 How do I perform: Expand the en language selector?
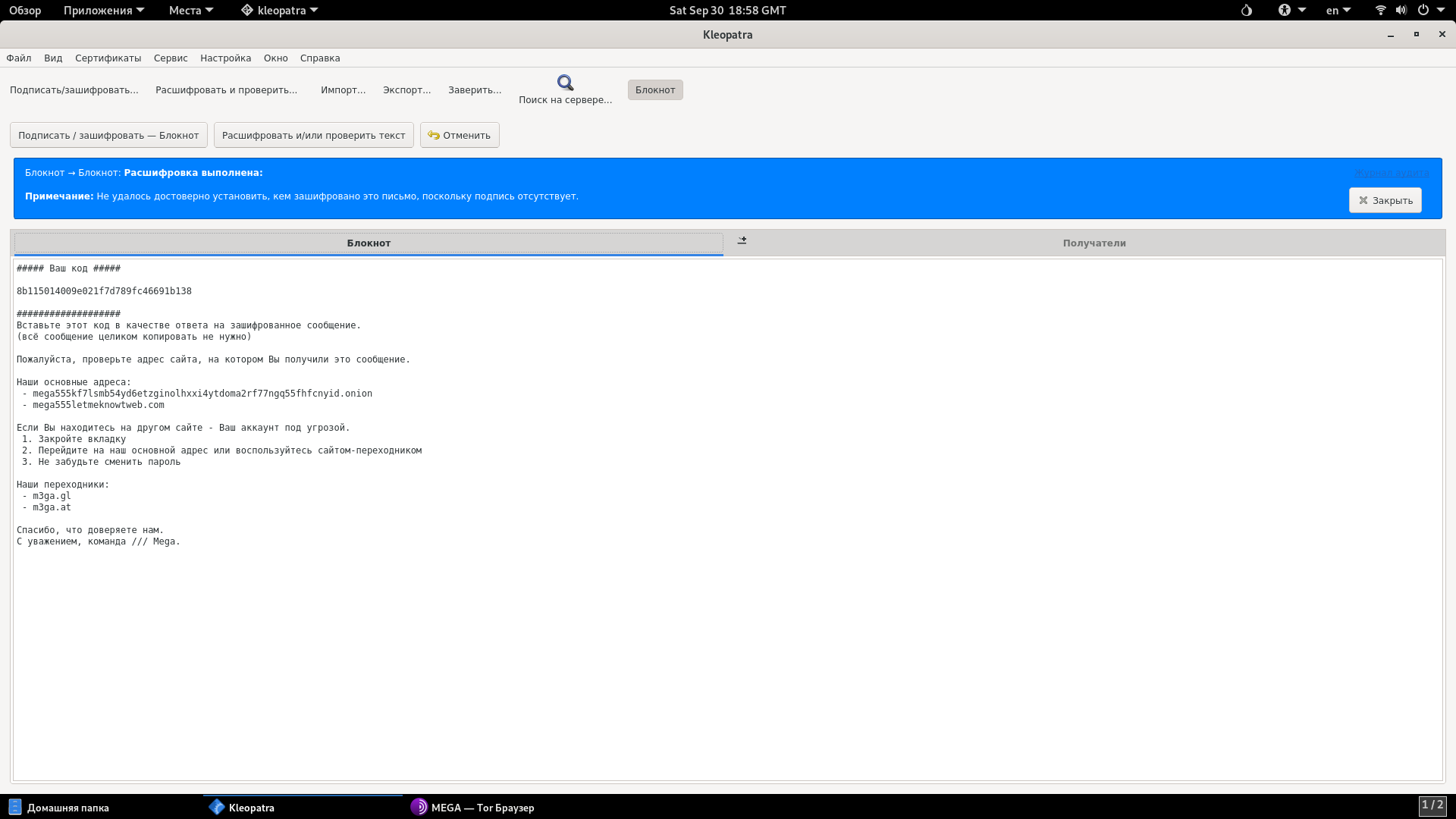1338,11
